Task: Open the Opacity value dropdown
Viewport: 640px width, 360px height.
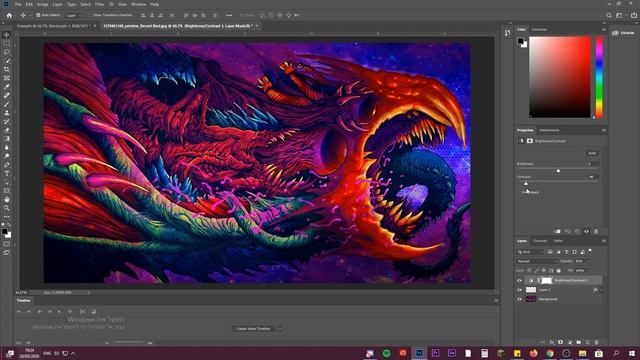Action: coord(588,261)
